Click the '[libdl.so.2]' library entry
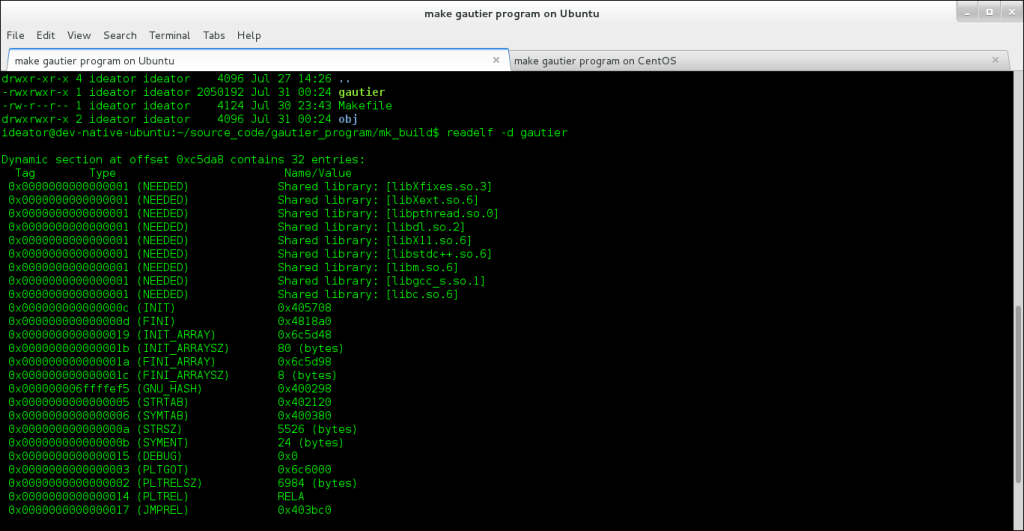1024x531 pixels. 425,227
